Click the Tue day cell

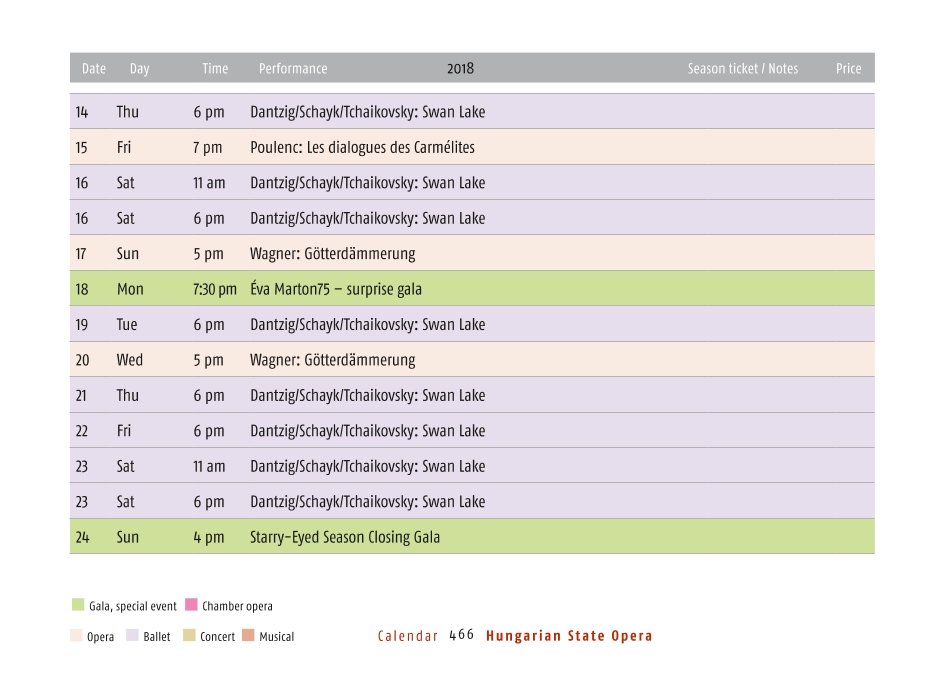(127, 324)
